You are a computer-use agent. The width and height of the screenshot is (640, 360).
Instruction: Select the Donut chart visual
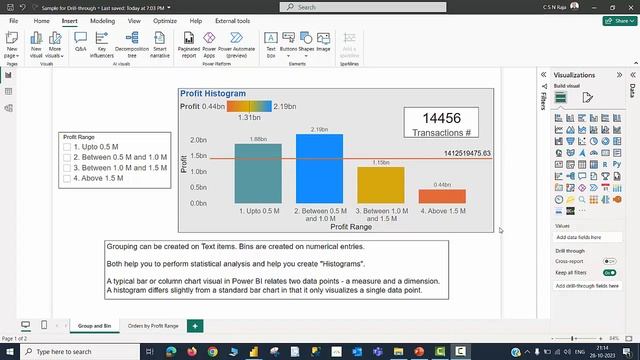tap(605, 141)
